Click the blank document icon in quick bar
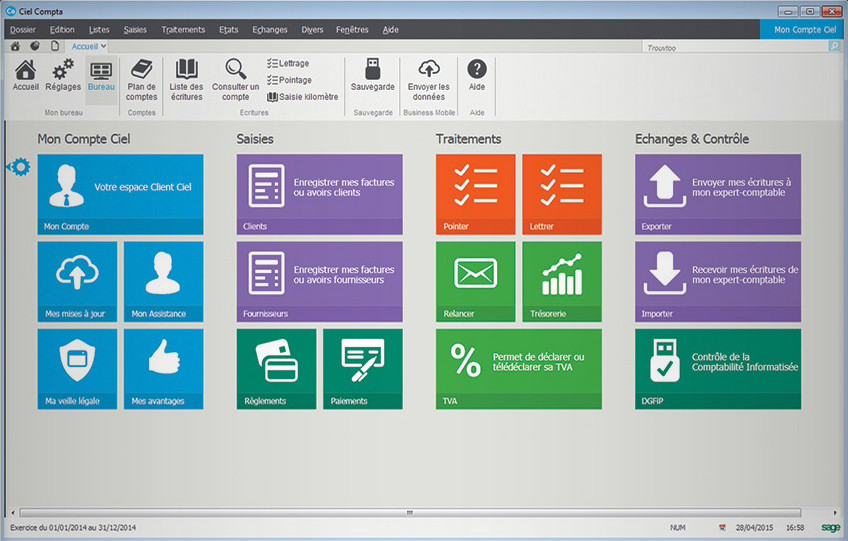Image resolution: width=848 pixels, height=541 pixels. (x=55, y=47)
